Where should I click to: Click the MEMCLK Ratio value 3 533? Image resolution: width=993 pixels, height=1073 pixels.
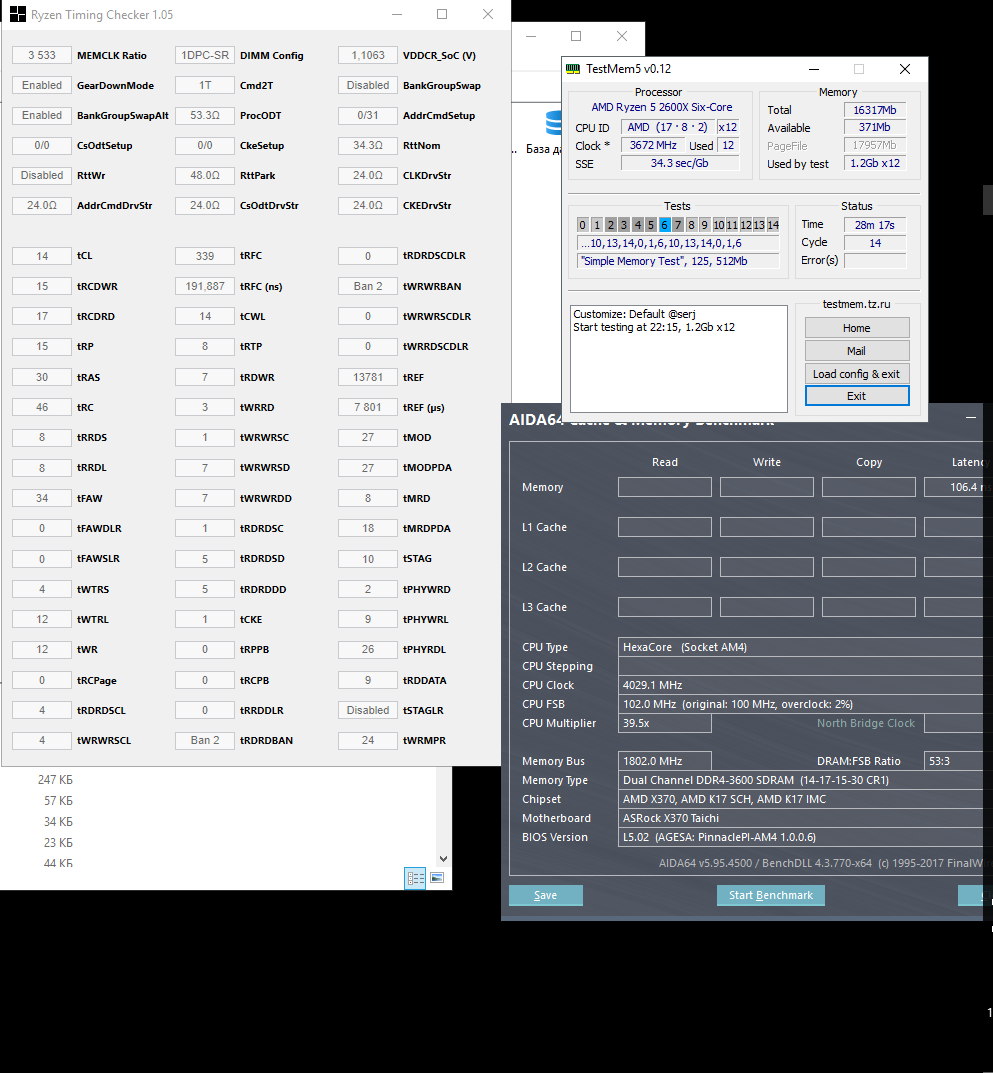(42, 55)
